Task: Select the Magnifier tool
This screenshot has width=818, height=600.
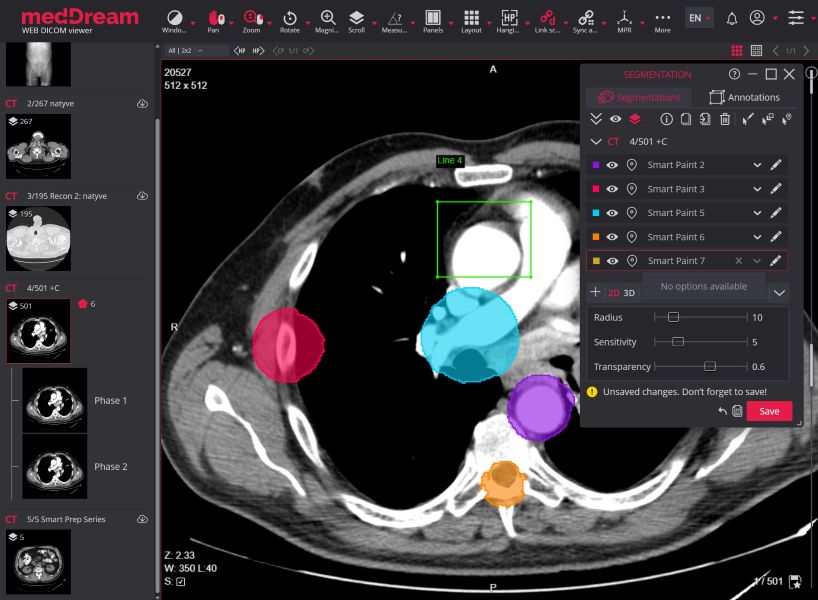Action: pos(327,21)
